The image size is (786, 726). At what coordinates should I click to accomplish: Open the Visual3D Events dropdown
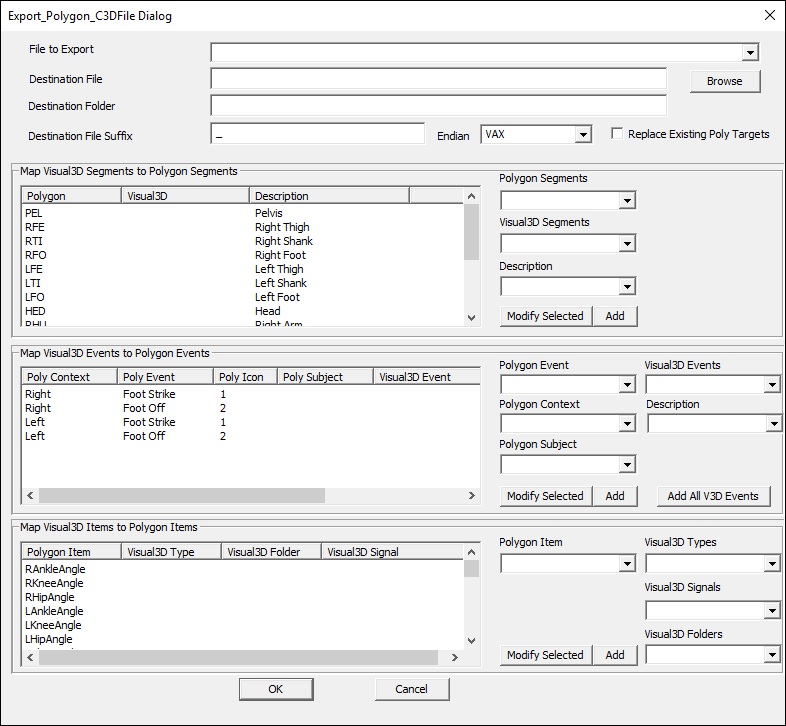[772, 385]
